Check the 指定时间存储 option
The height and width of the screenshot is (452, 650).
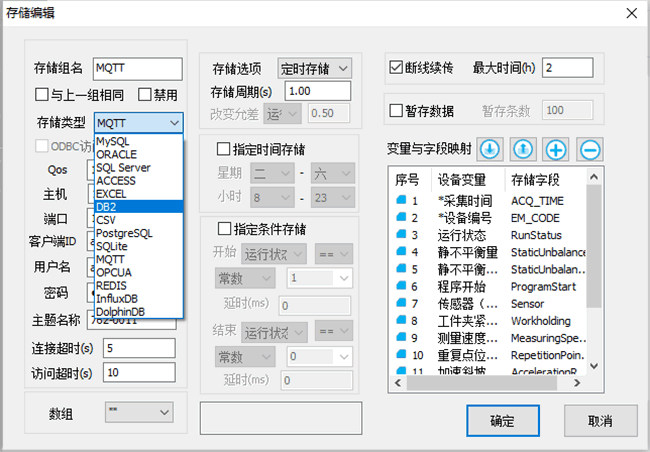[x=224, y=149]
